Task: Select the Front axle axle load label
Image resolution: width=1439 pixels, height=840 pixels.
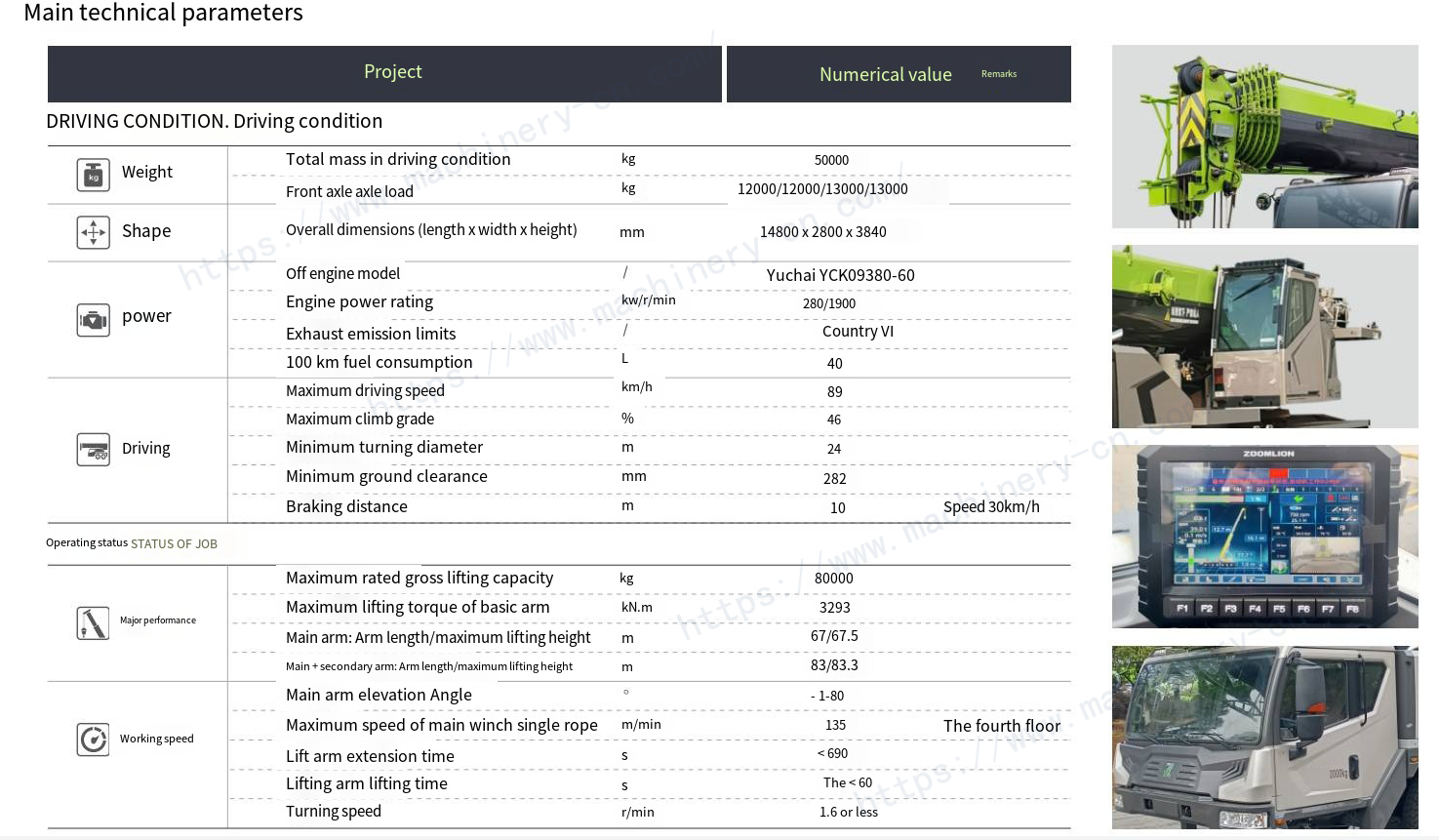Action: click(349, 192)
